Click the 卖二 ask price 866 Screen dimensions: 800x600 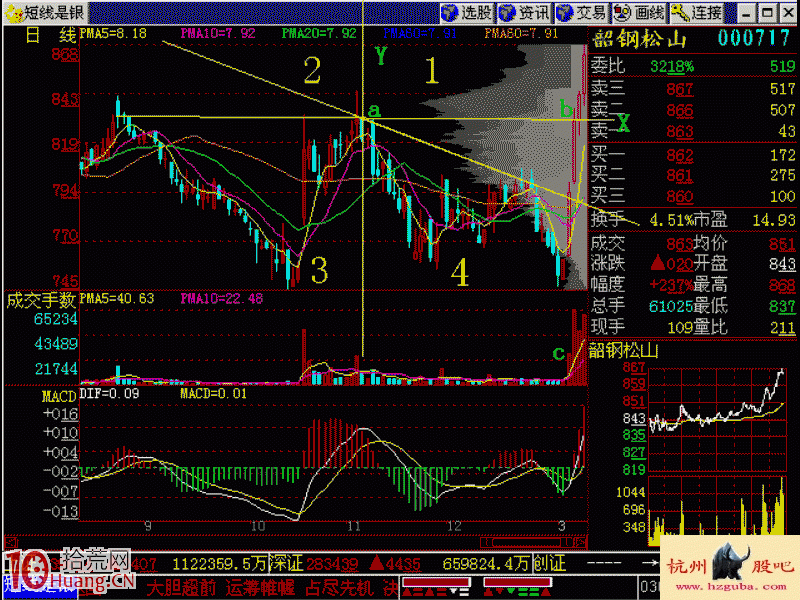(680, 110)
